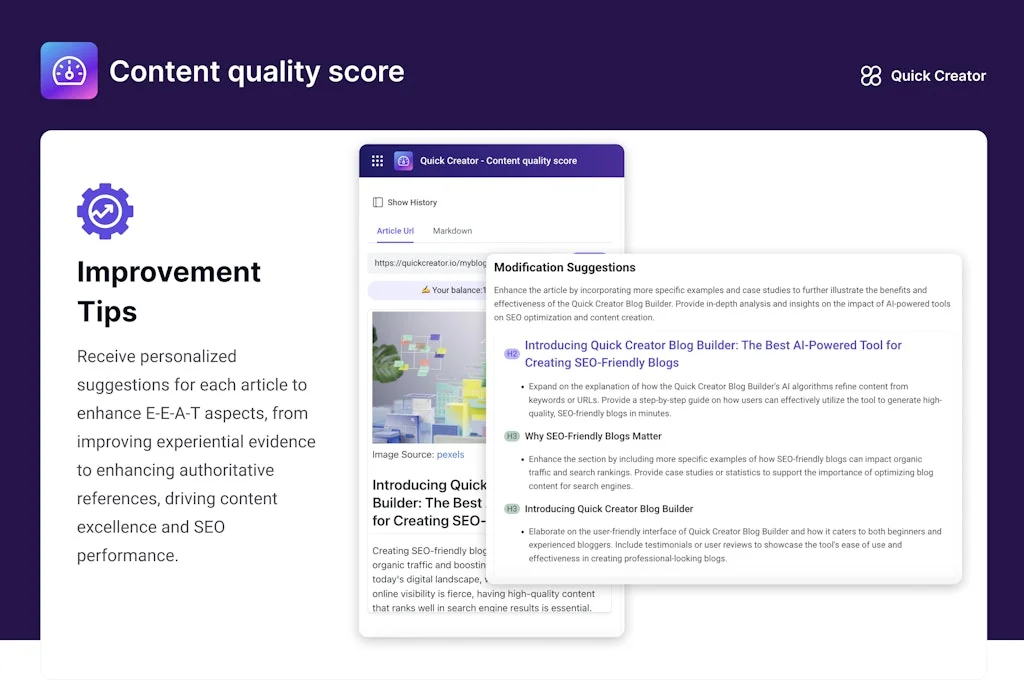Click the Show History panel icon
Viewport: 1024px width, 680px height.
pyautogui.click(x=377, y=202)
